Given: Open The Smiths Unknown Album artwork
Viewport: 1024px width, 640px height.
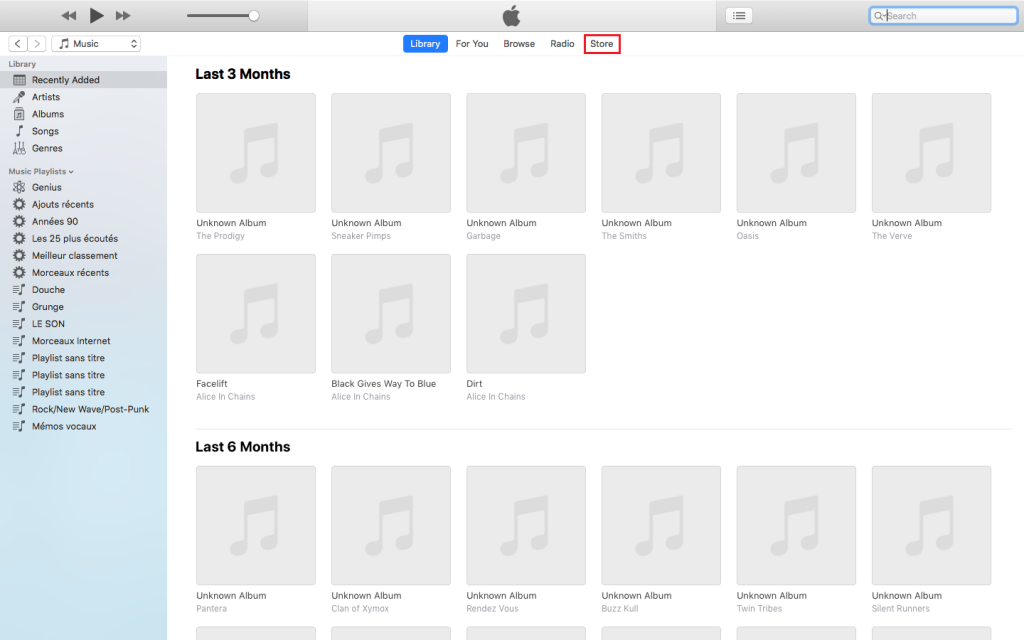Looking at the screenshot, I should pyautogui.click(x=662, y=153).
